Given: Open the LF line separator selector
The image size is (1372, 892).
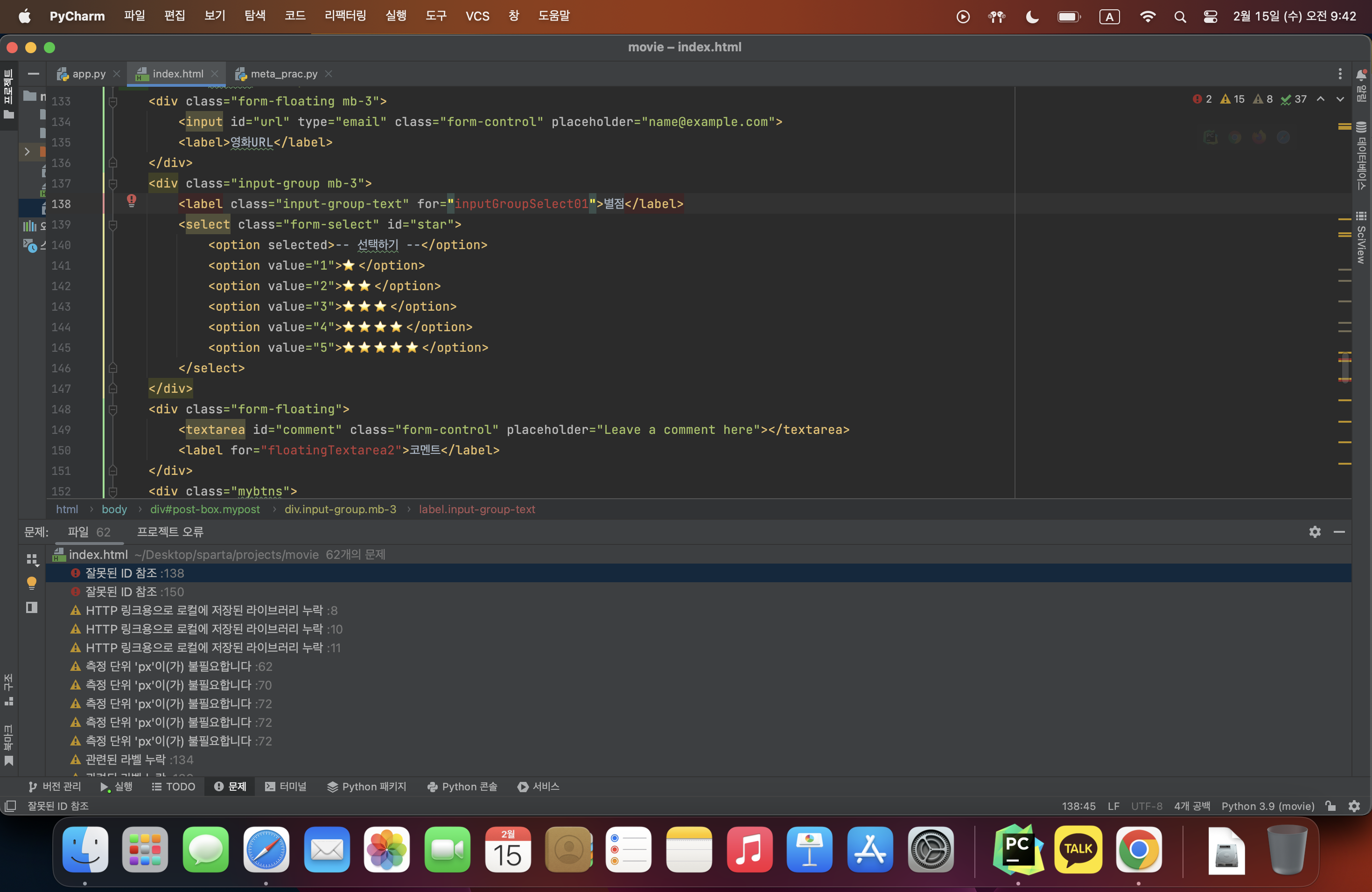Looking at the screenshot, I should 1113,806.
